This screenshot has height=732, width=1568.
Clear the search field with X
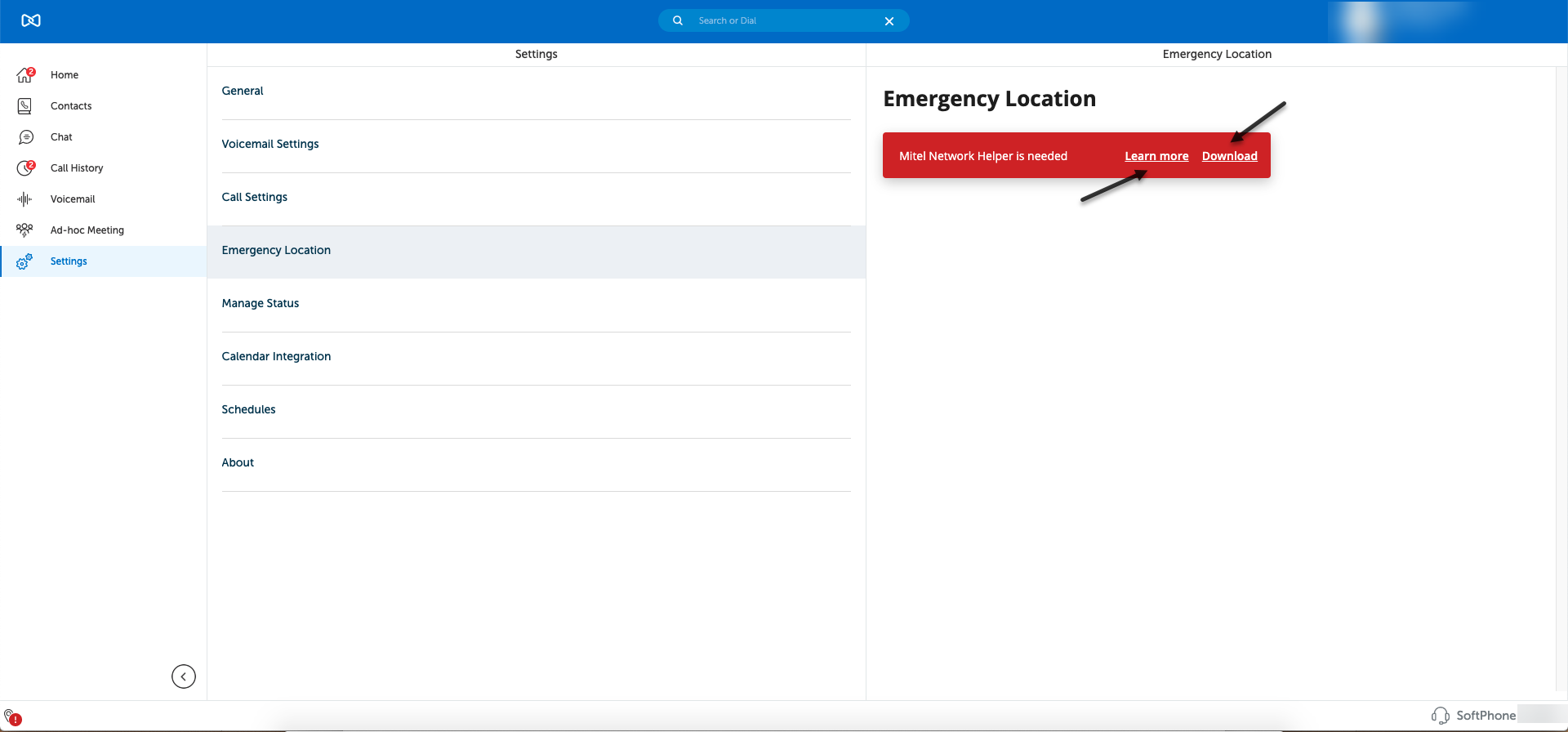click(889, 21)
